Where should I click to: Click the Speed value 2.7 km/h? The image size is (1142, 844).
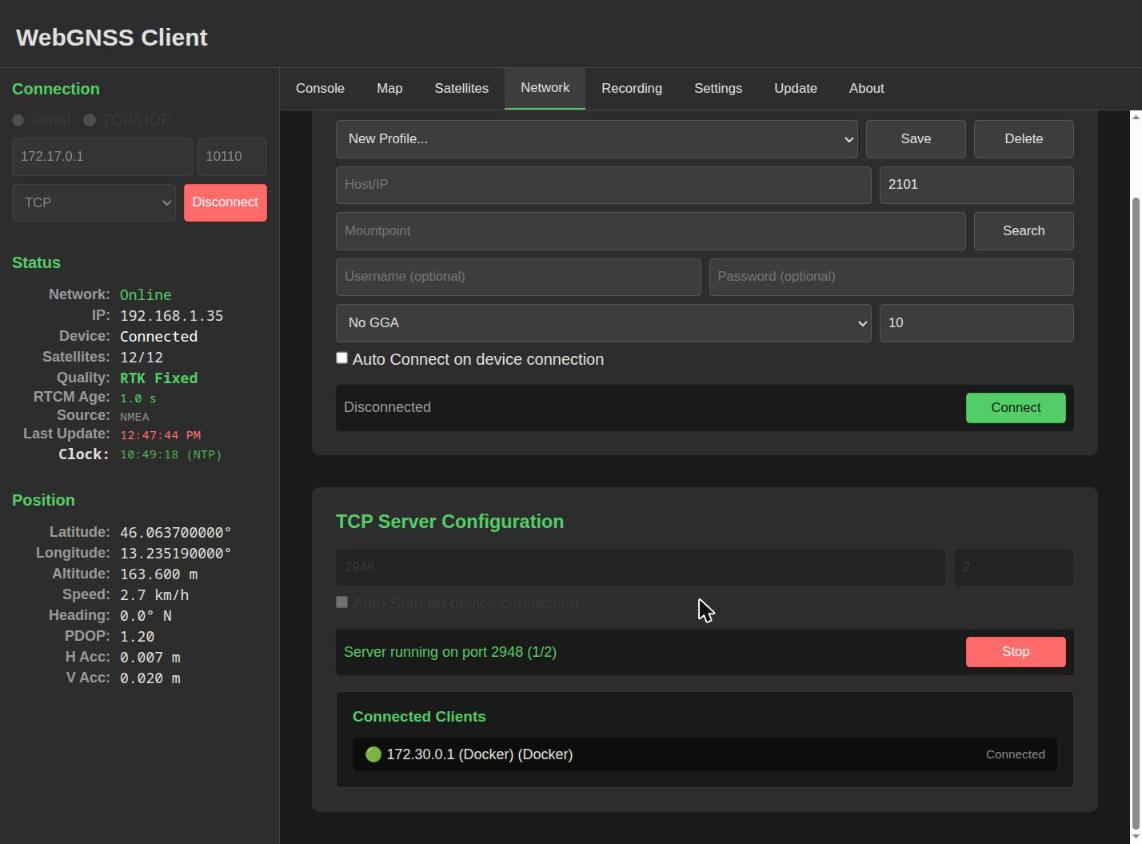154,595
